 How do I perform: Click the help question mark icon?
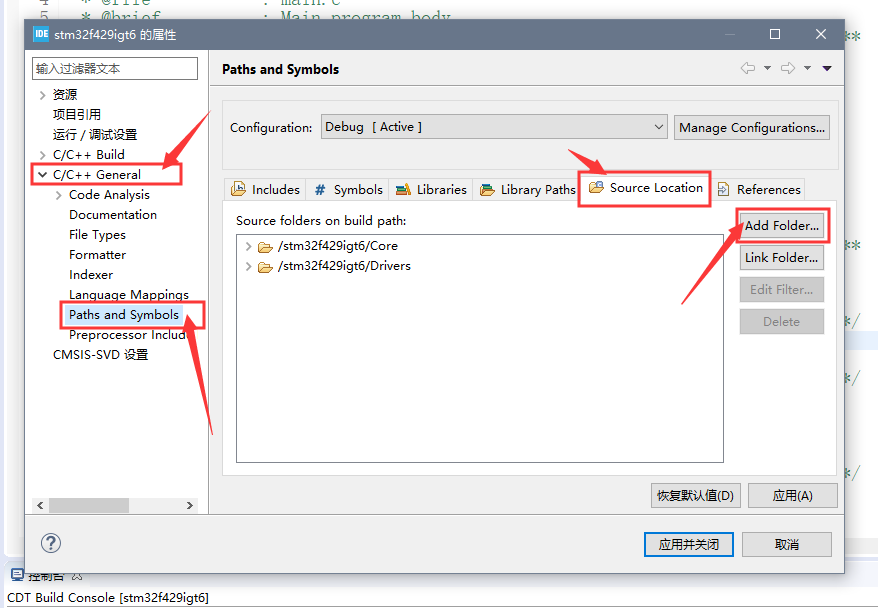coord(50,543)
